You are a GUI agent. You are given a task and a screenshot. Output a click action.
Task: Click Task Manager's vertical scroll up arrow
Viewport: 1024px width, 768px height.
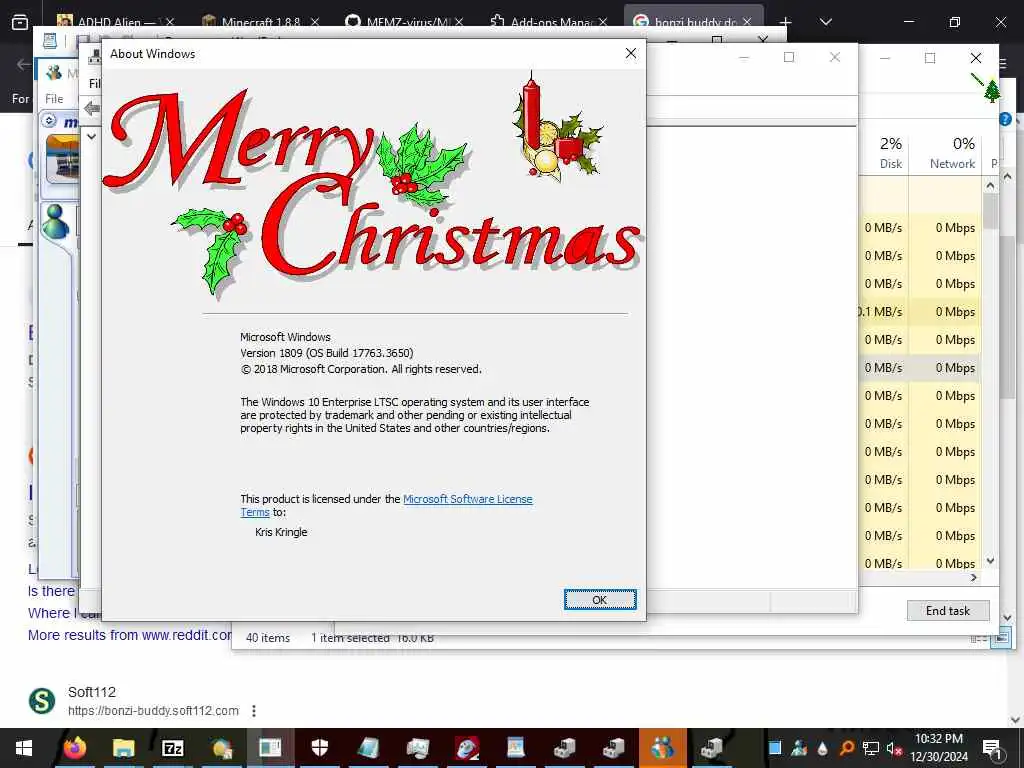[990, 185]
